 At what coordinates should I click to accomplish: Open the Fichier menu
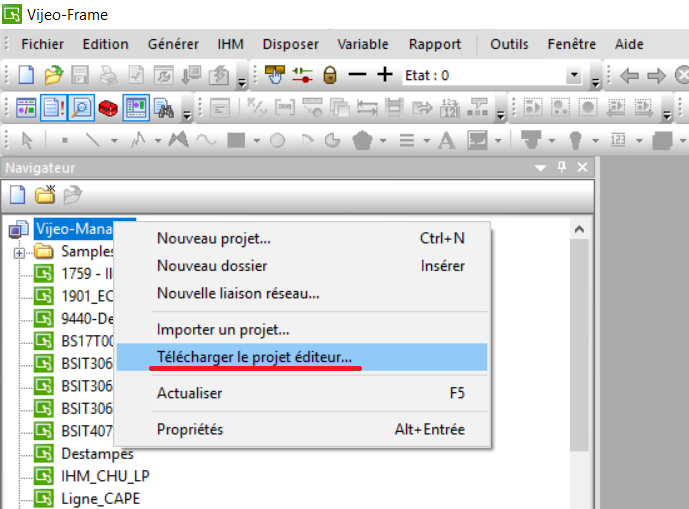point(43,44)
